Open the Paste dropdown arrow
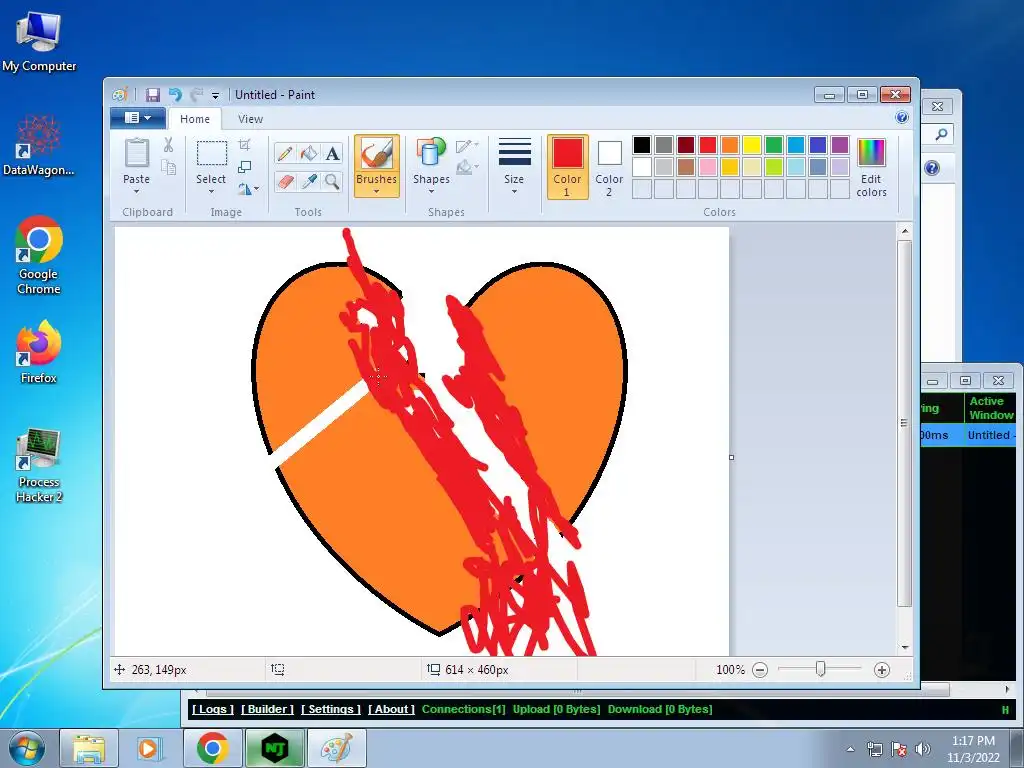The width and height of the screenshot is (1024, 768). pyautogui.click(x=136, y=191)
